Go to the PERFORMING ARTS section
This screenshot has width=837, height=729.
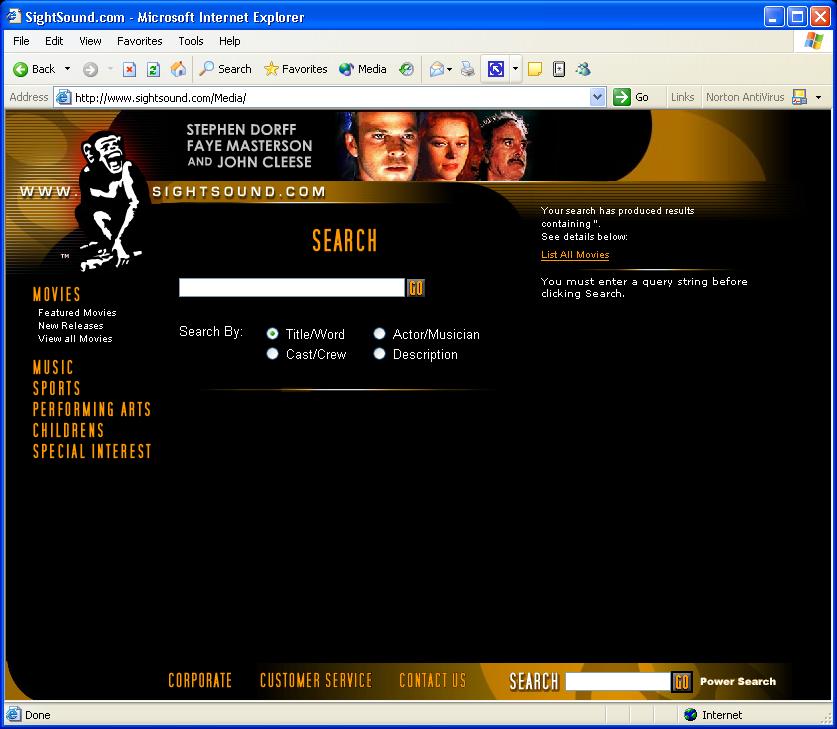(92, 409)
